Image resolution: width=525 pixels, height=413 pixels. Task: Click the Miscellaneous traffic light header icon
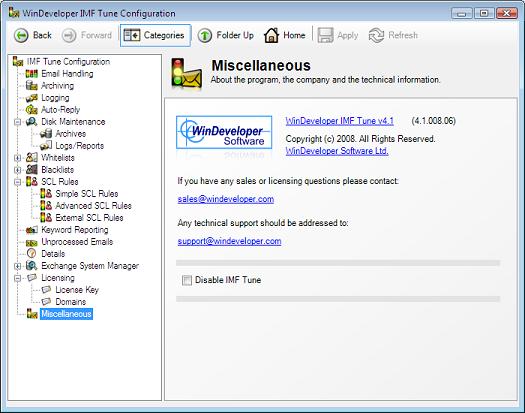pyautogui.click(x=186, y=74)
